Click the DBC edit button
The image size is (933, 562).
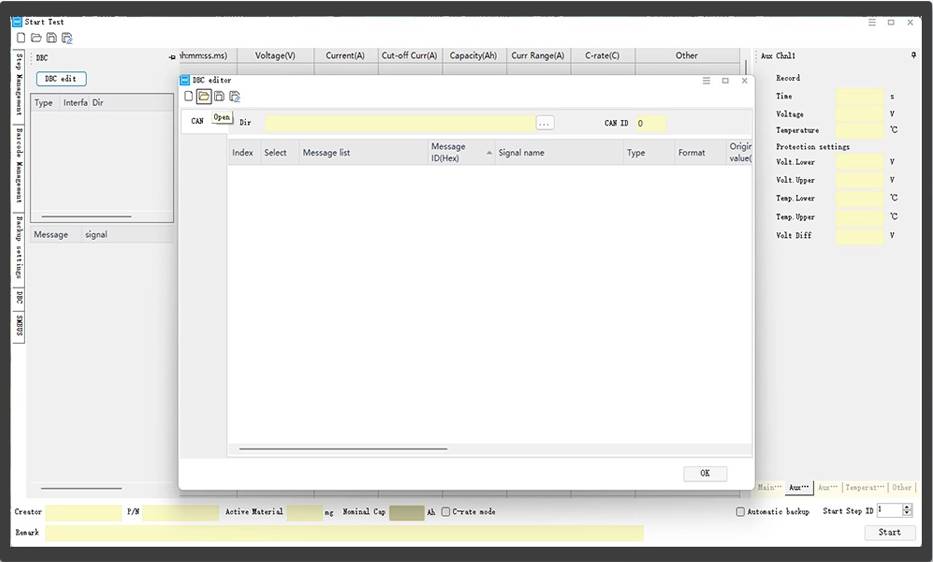(61, 79)
